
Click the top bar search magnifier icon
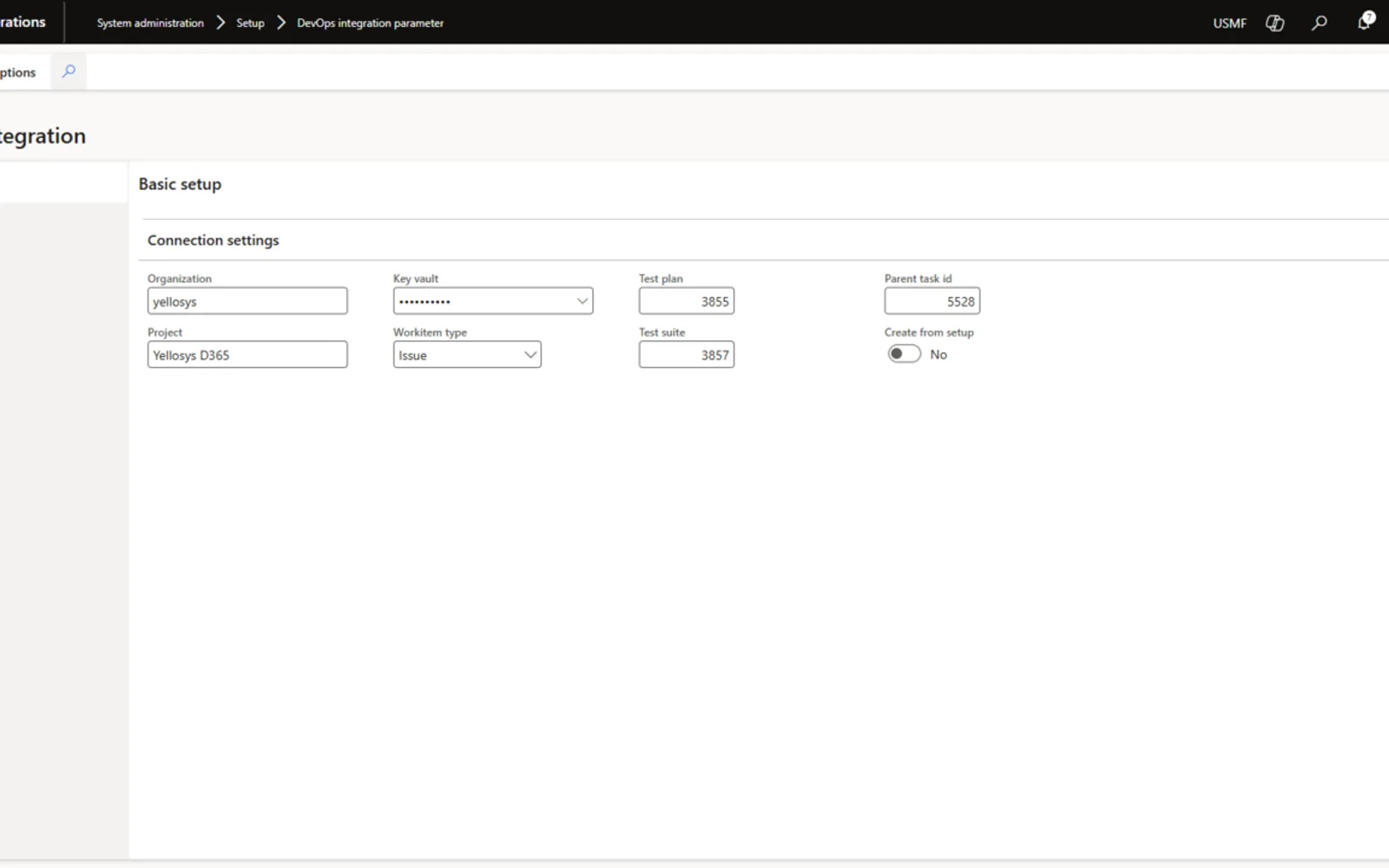[x=1320, y=23]
